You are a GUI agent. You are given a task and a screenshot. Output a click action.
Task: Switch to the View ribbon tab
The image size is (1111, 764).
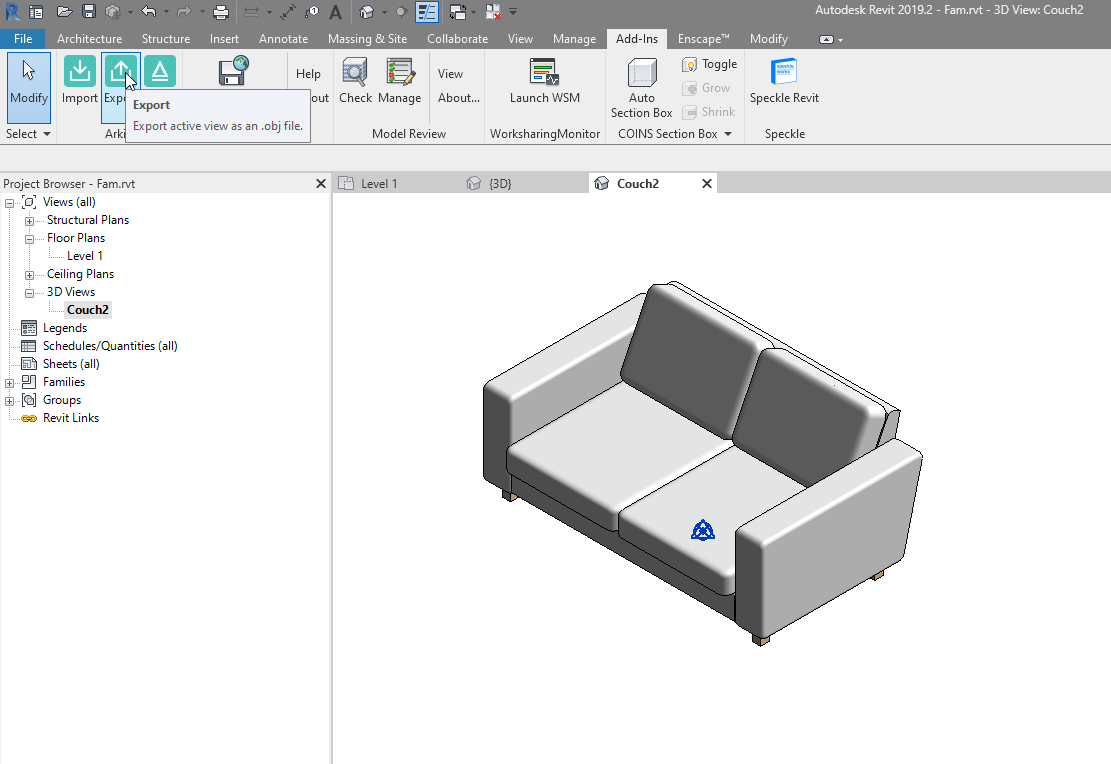(520, 39)
